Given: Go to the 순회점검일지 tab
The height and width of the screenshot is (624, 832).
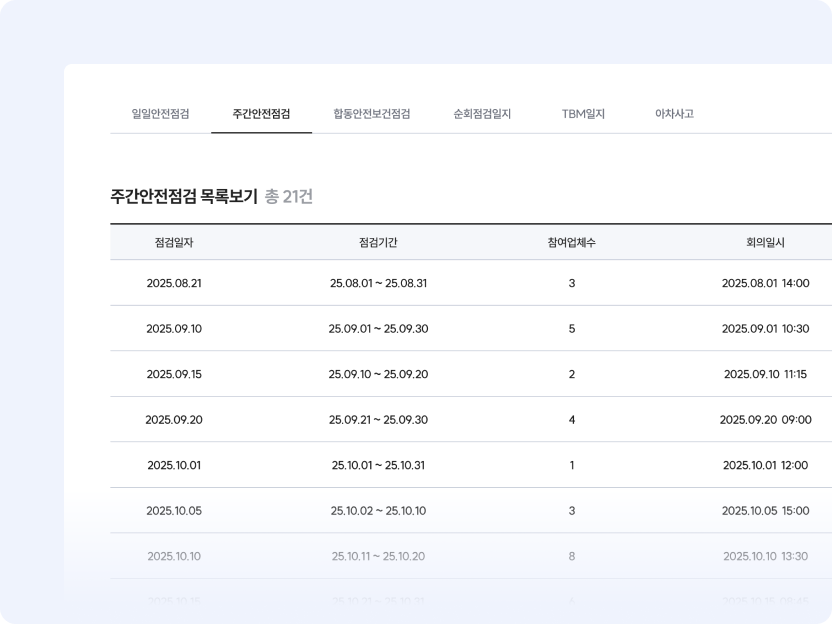Looking at the screenshot, I should [482, 114].
